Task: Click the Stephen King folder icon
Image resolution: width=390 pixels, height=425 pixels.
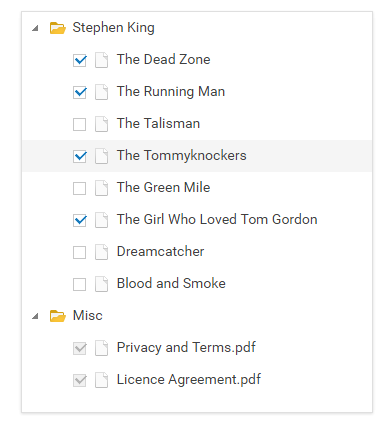Action: tap(58, 28)
